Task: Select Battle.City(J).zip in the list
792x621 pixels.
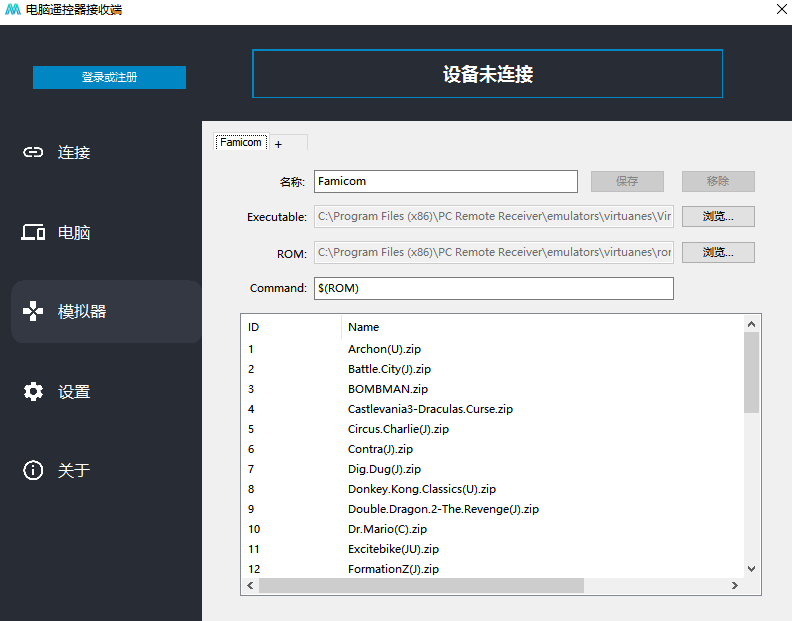Action: (x=389, y=369)
